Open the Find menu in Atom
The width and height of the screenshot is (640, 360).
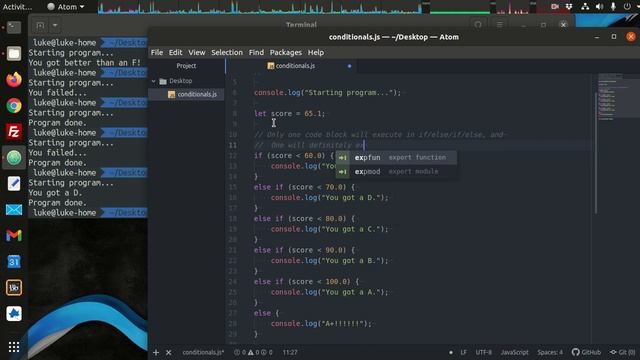256,53
